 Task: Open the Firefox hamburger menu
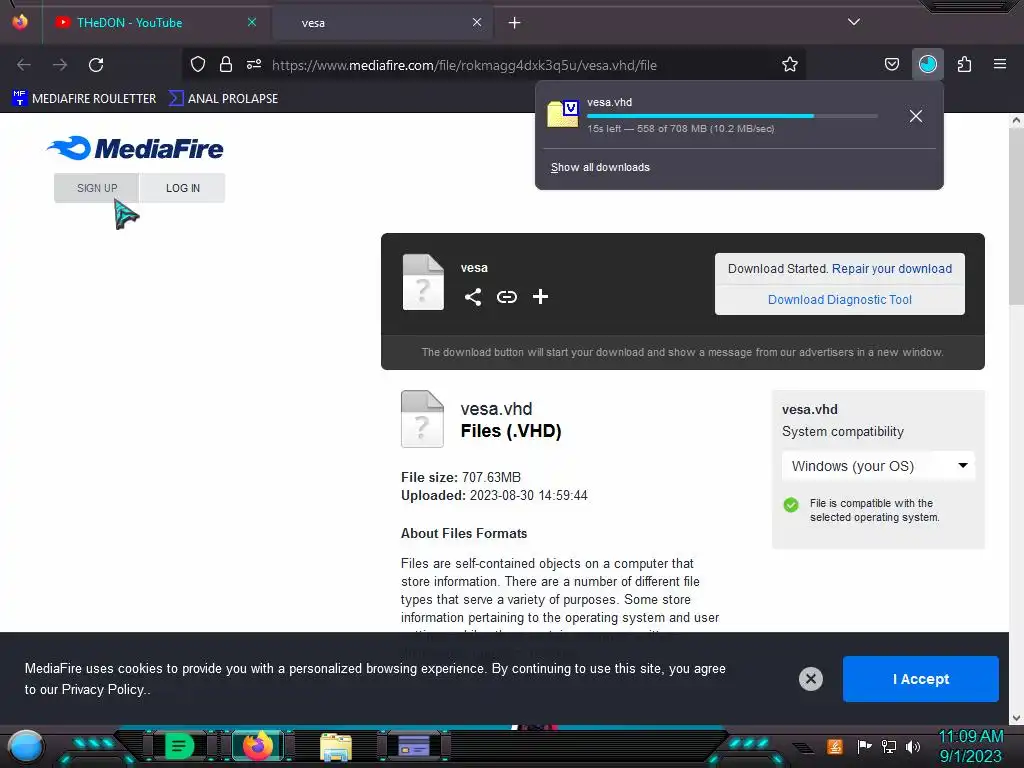point(999,64)
